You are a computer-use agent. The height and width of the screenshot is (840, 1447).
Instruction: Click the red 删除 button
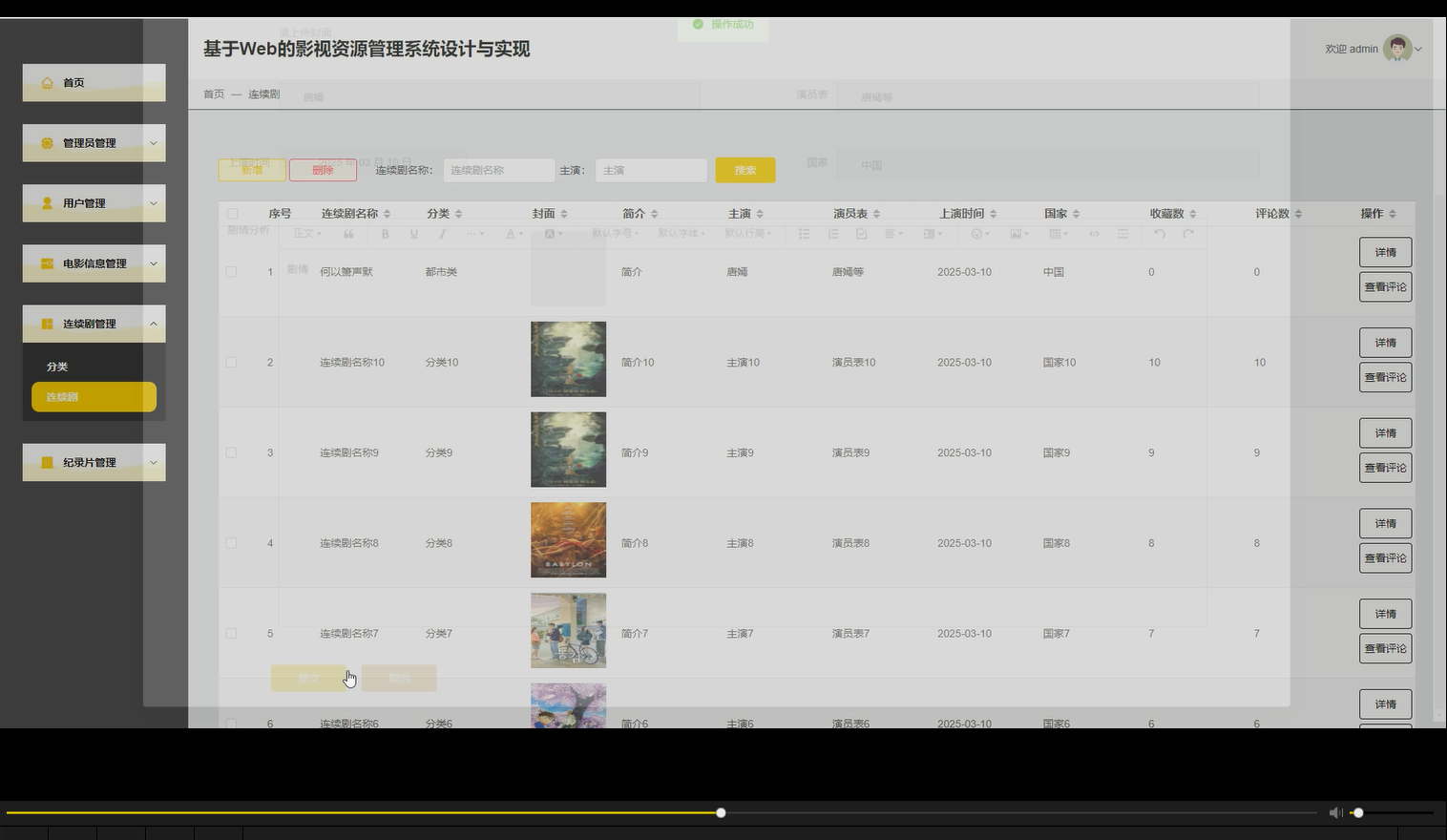coord(323,170)
